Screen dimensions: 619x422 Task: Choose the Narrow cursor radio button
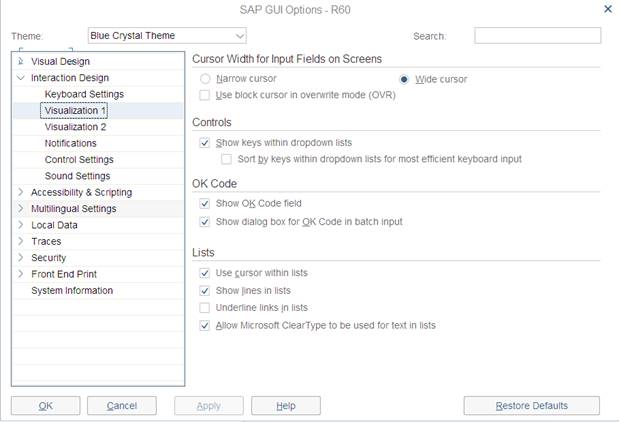coord(205,79)
